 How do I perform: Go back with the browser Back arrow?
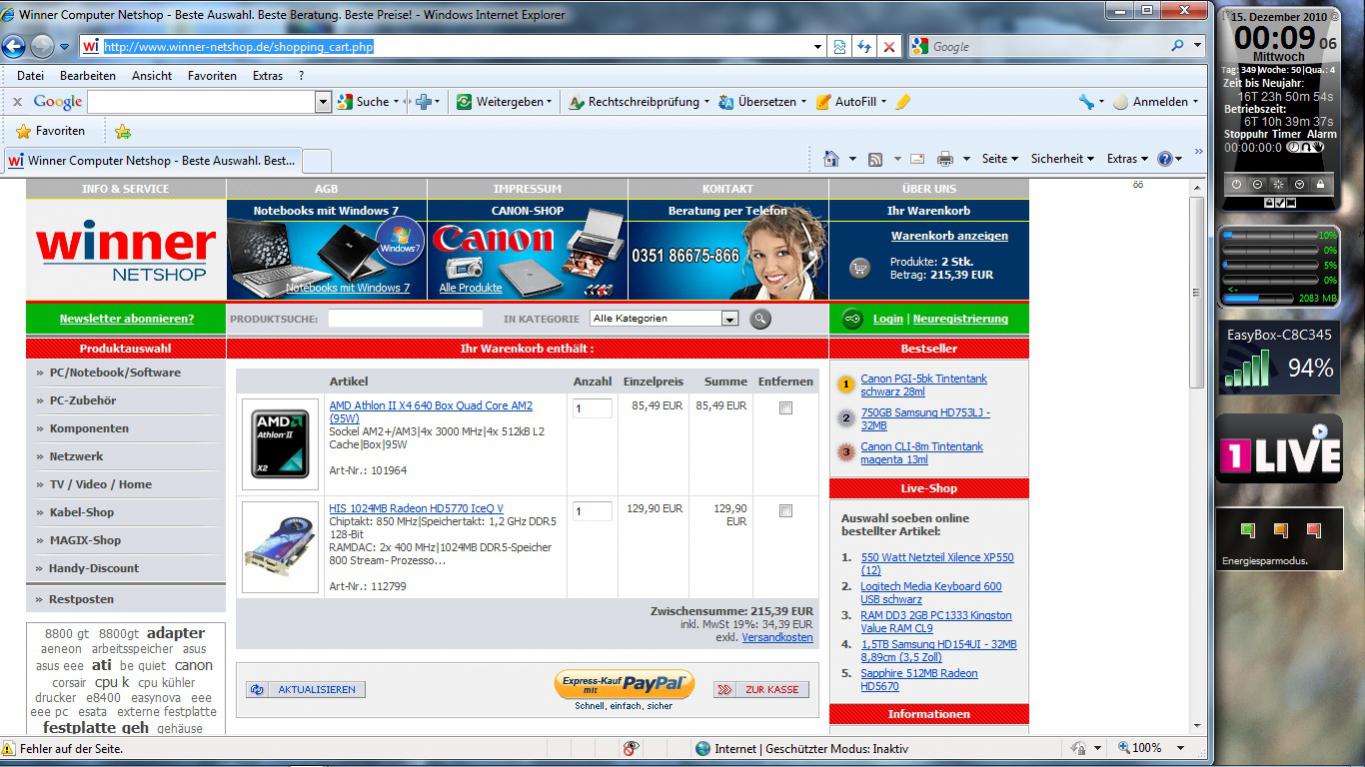point(13,46)
